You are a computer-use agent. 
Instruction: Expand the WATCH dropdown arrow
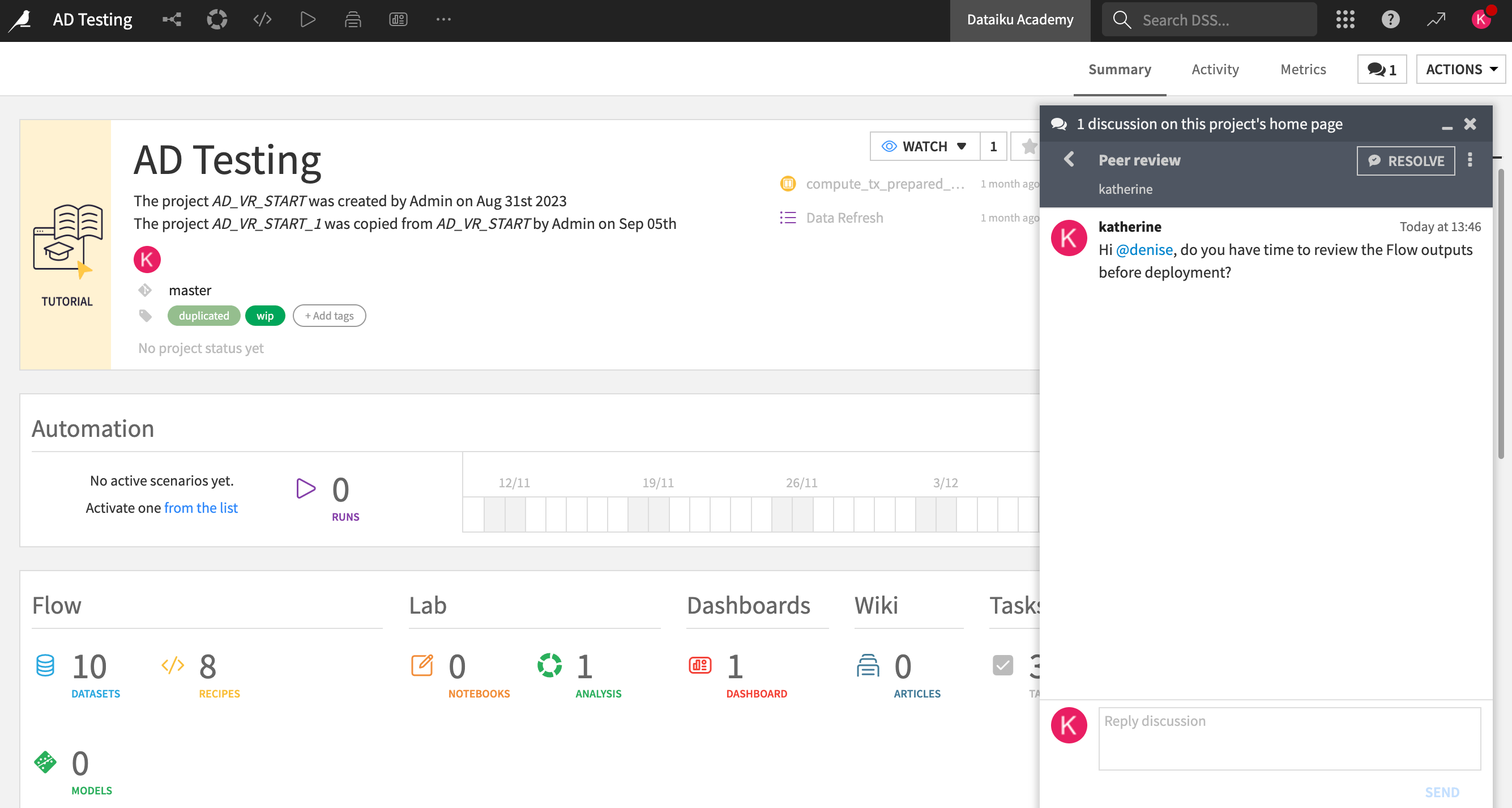coord(961,146)
